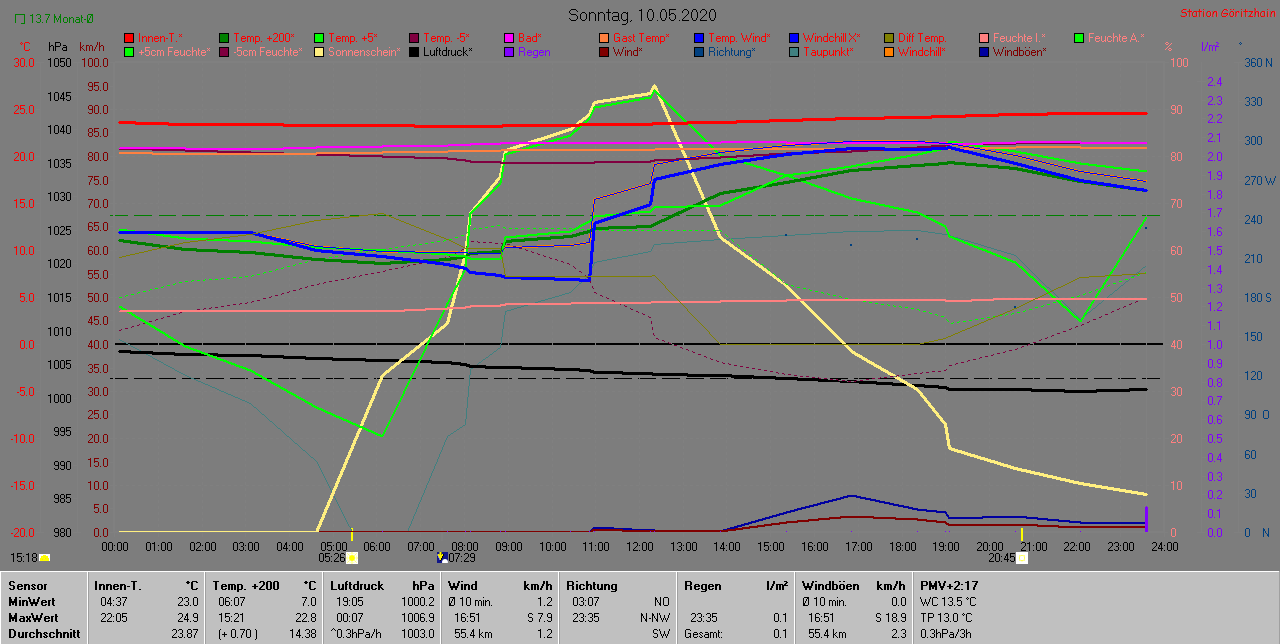Select the Sensor row header
1280x644 pixels.
pyautogui.click(x=27, y=585)
